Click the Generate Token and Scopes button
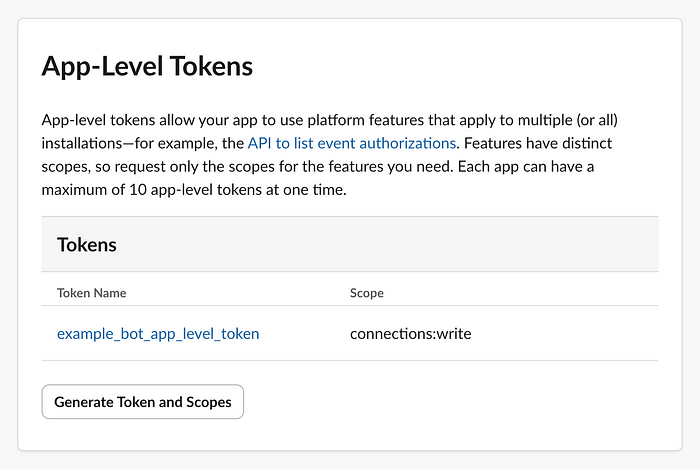 143,402
